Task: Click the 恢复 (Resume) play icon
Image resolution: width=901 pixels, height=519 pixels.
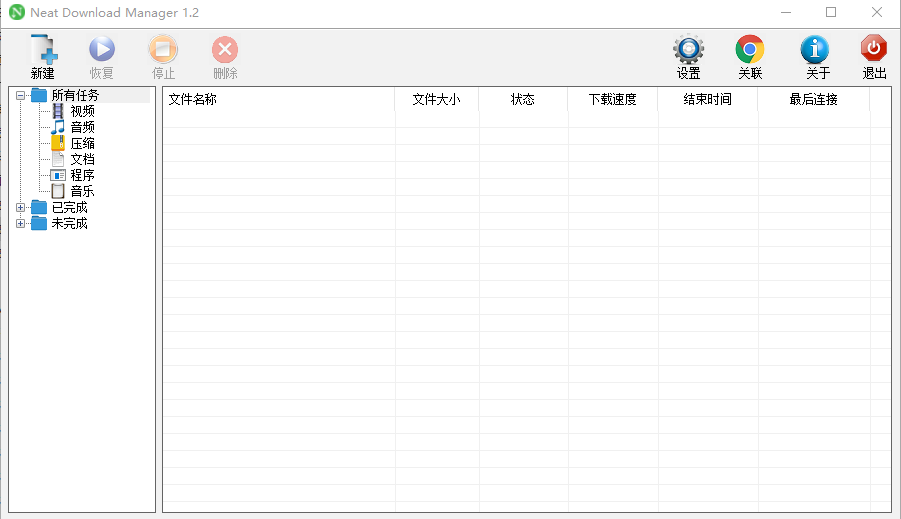Action: pos(102,49)
